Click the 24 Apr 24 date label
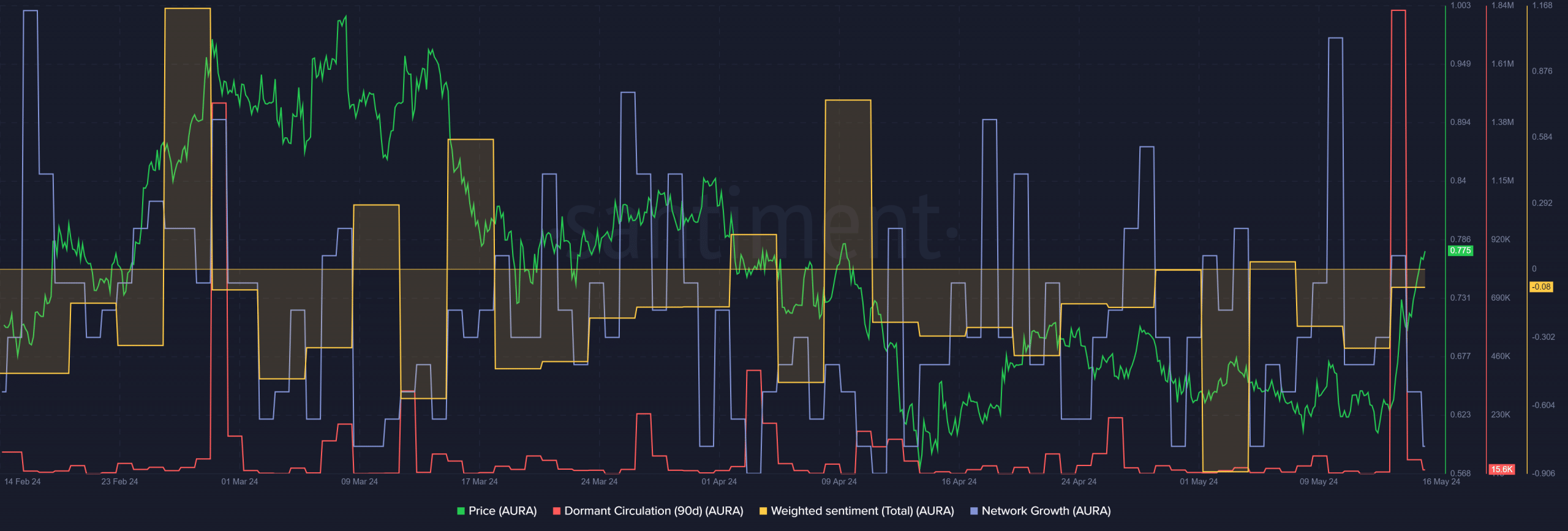Screen dimensions: 1568x531 pyautogui.click(x=1079, y=481)
